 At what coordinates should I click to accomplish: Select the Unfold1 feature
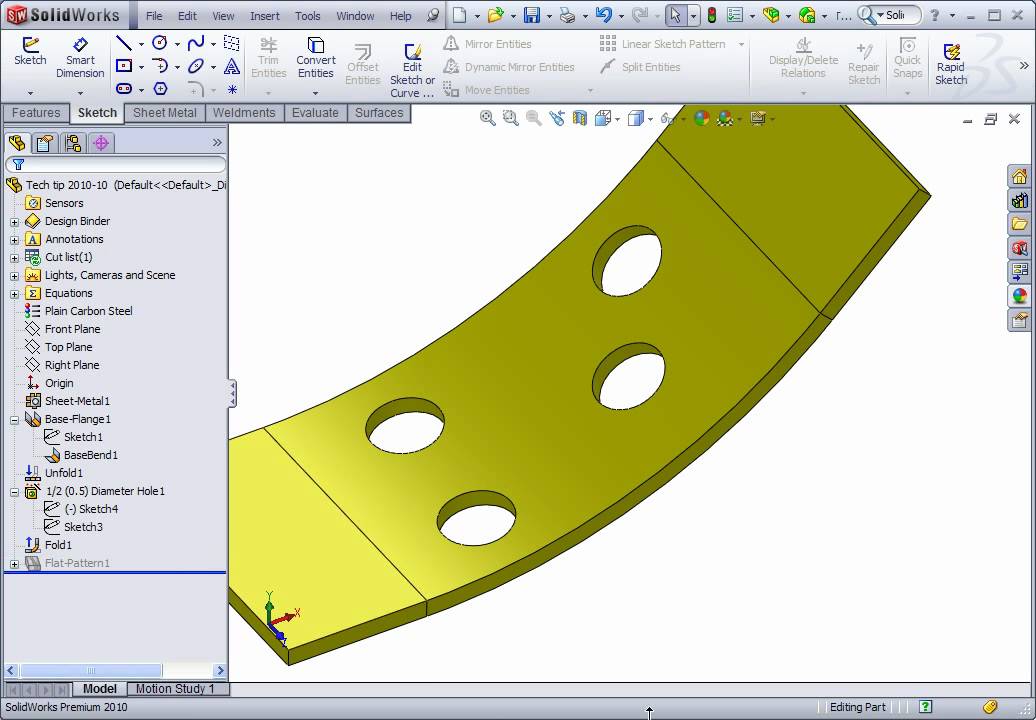(63, 473)
